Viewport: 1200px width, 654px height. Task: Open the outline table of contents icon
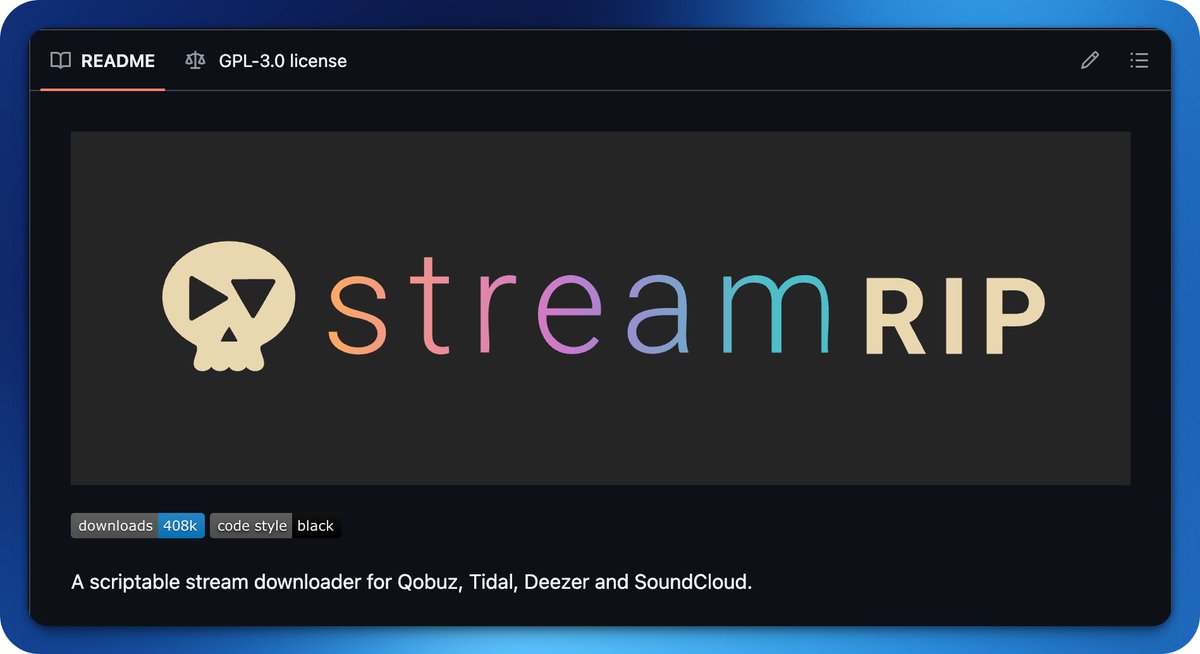pos(1138,61)
